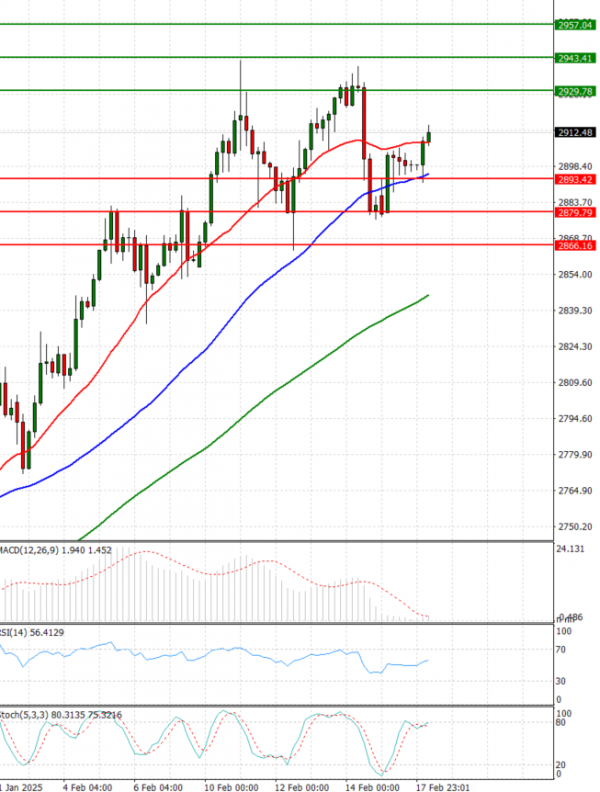This screenshot has height=792, width=600.
Task: Select the 2943.41 green level label
Action: pyautogui.click(x=575, y=58)
